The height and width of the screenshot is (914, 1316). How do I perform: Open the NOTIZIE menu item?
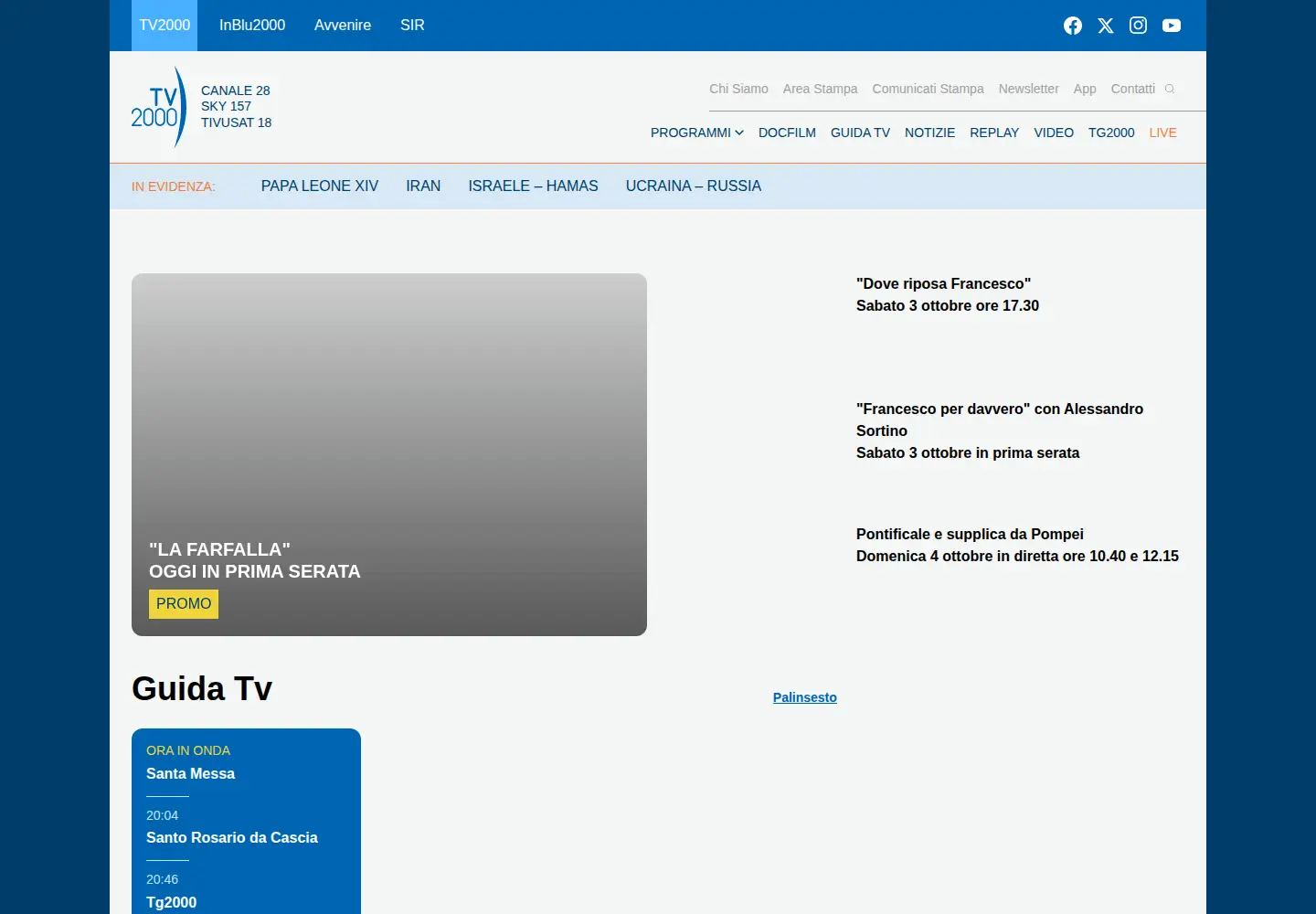coord(929,133)
